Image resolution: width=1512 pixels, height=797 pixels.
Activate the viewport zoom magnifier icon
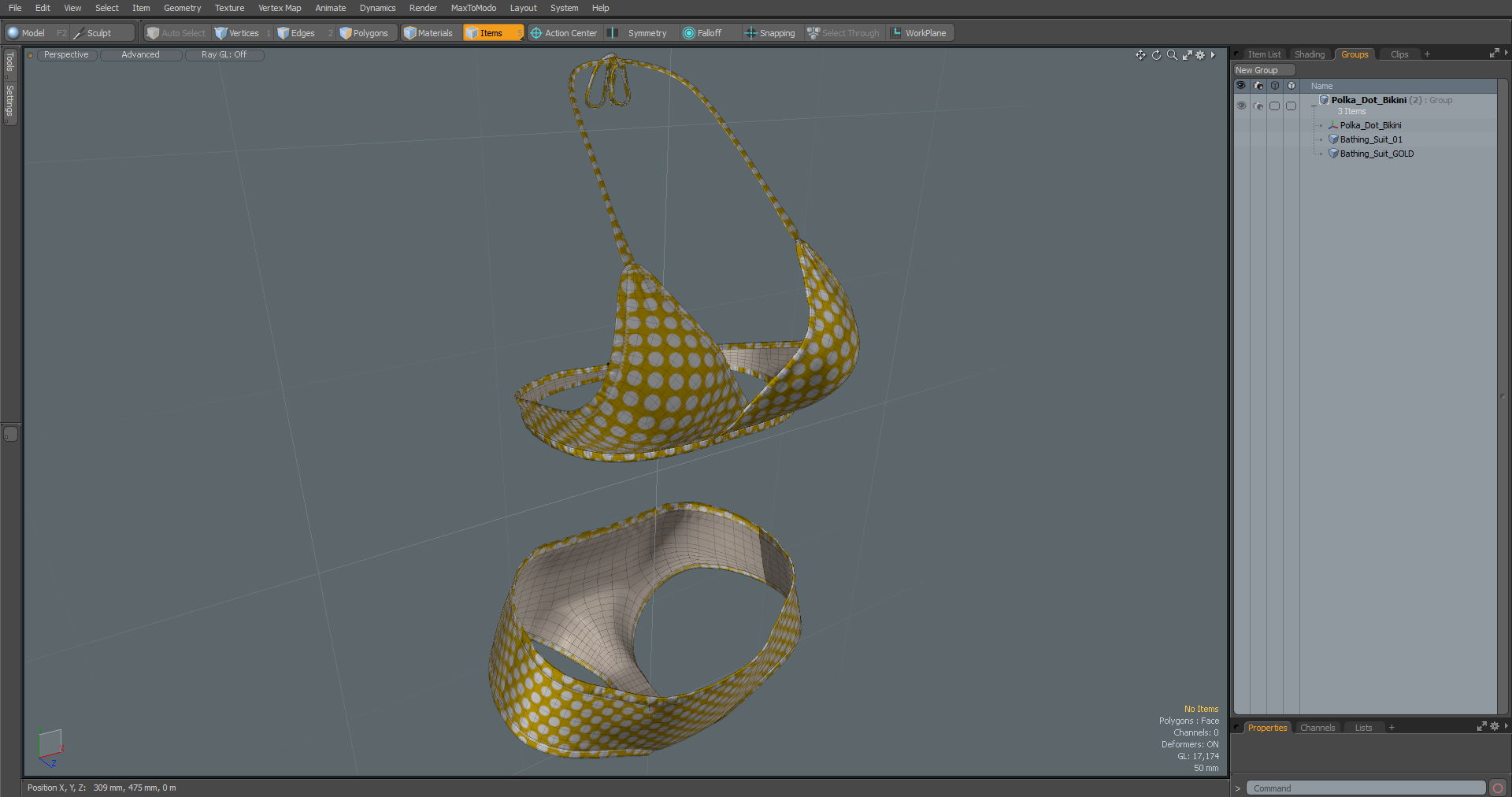[x=1172, y=55]
